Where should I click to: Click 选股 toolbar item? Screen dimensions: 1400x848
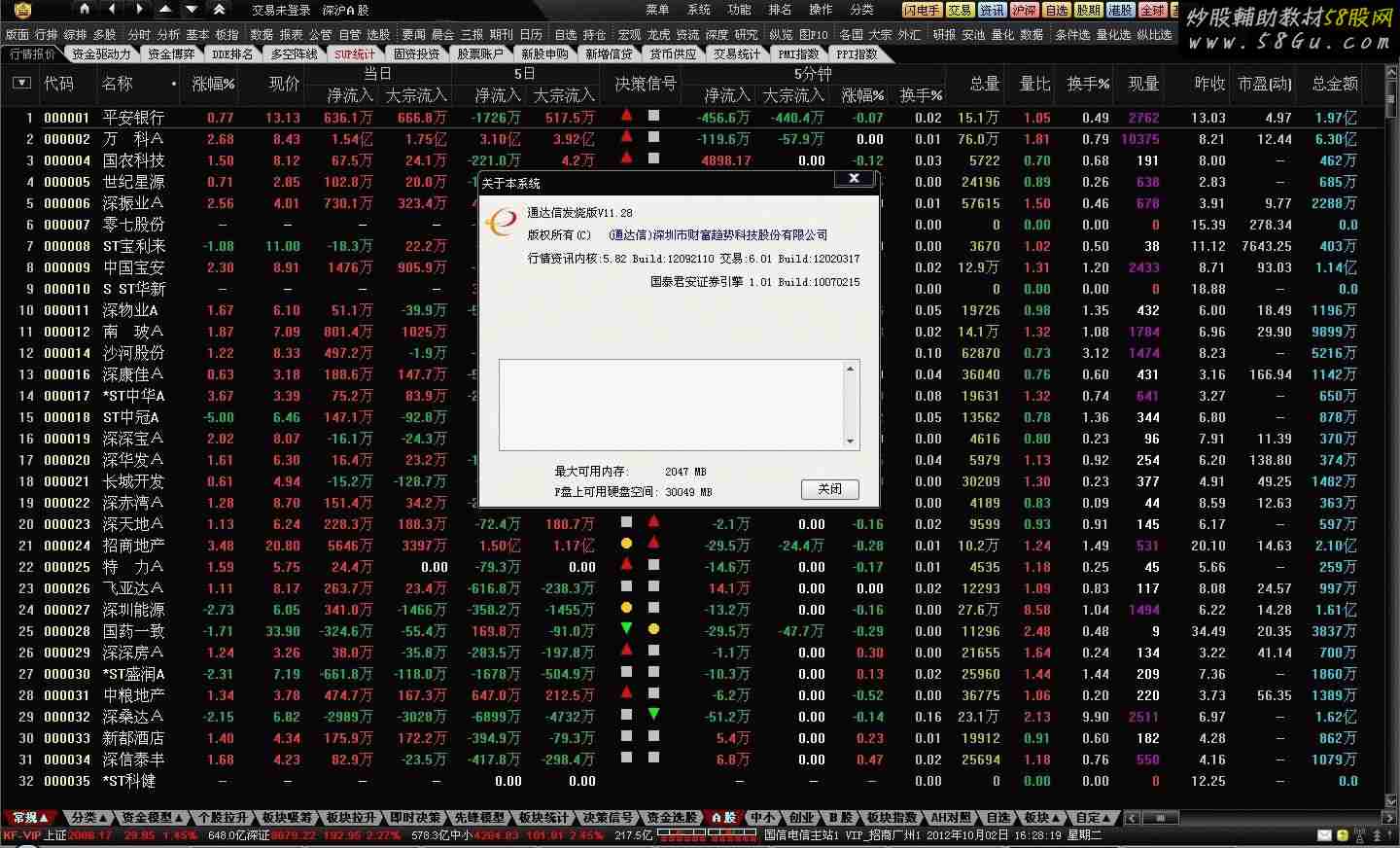point(378,34)
